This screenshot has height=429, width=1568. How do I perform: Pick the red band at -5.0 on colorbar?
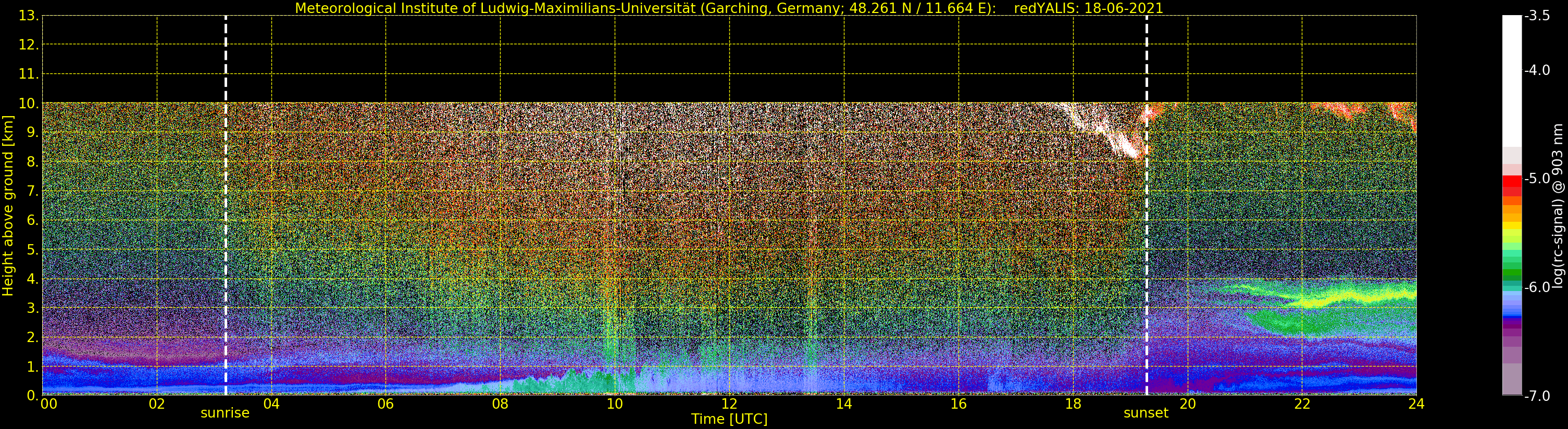pos(1512,181)
